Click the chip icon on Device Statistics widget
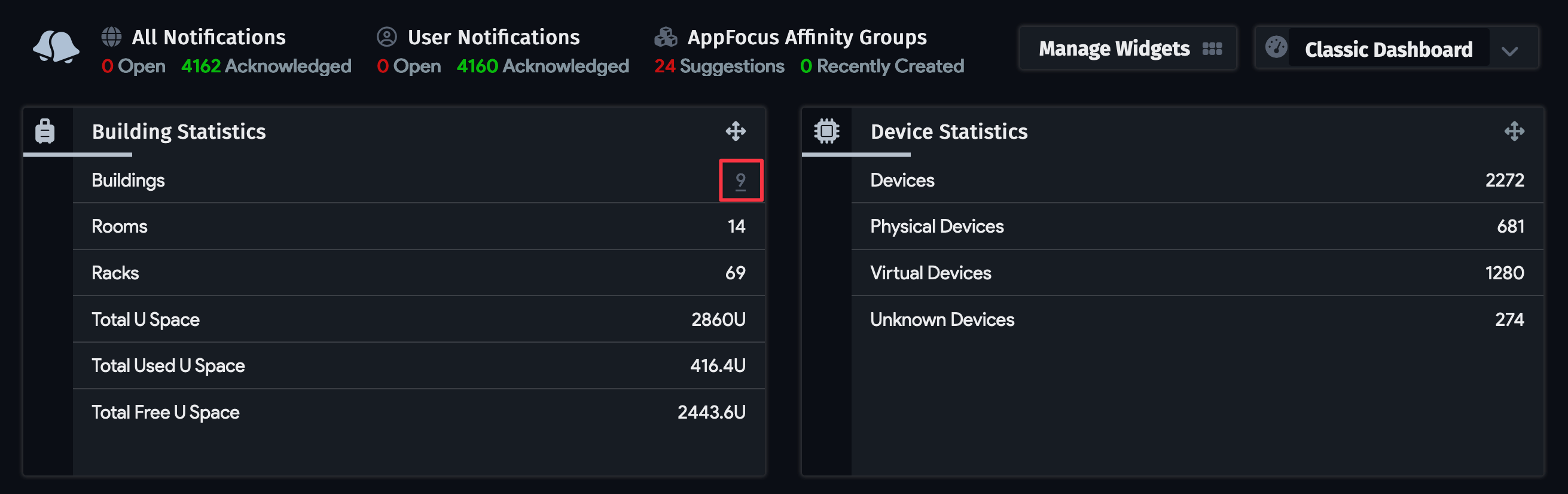 [826, 131]
